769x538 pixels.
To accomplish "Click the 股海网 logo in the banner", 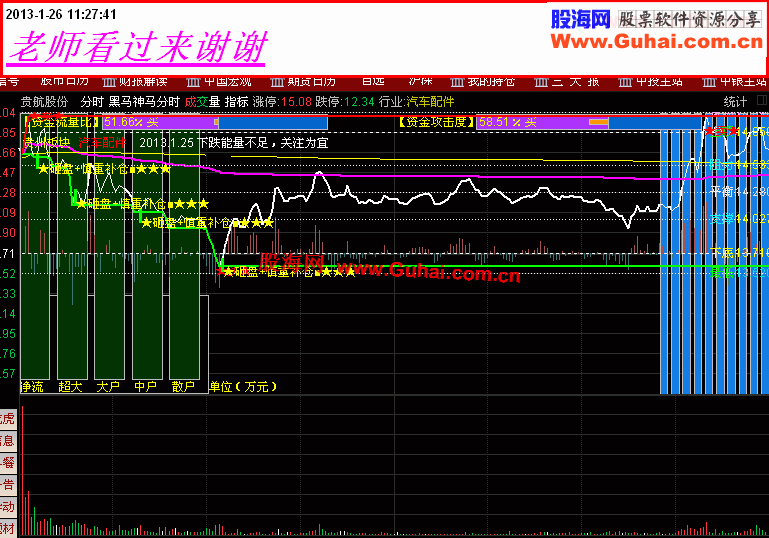I will 581,20.
